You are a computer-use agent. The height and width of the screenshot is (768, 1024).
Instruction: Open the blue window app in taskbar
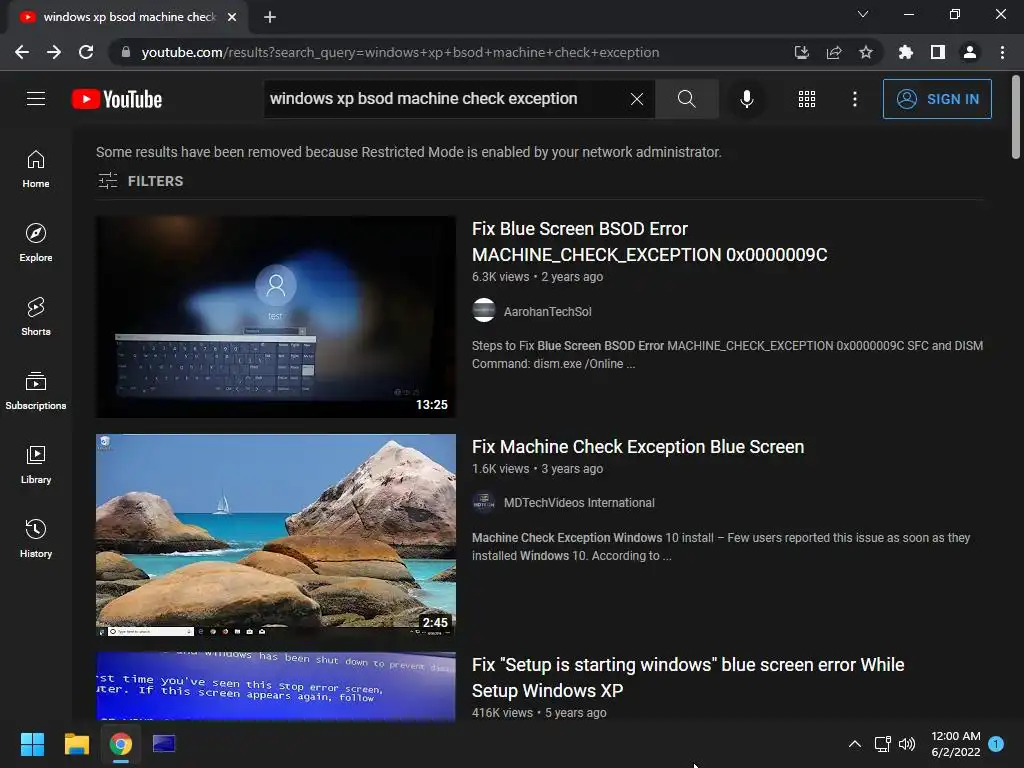[x=164, y=744]
